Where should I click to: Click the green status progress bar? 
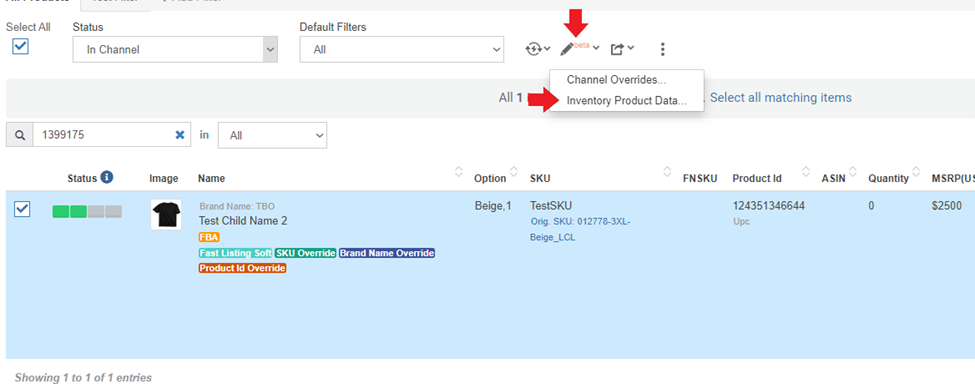[x=87, y=212]
